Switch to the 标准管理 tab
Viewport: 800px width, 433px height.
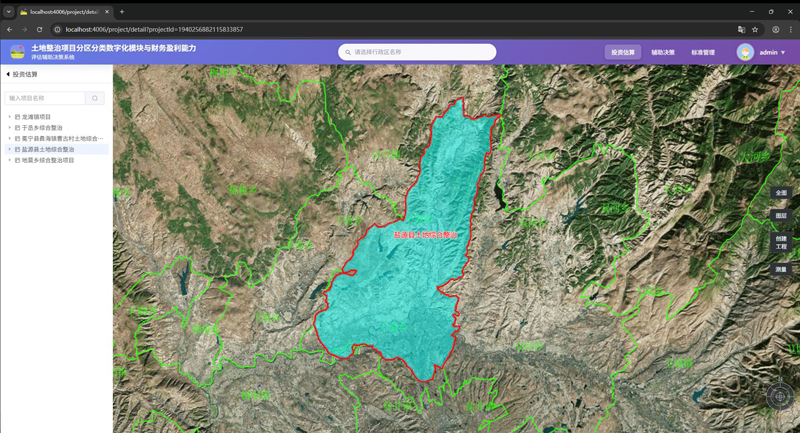click(x=703, y=52)
